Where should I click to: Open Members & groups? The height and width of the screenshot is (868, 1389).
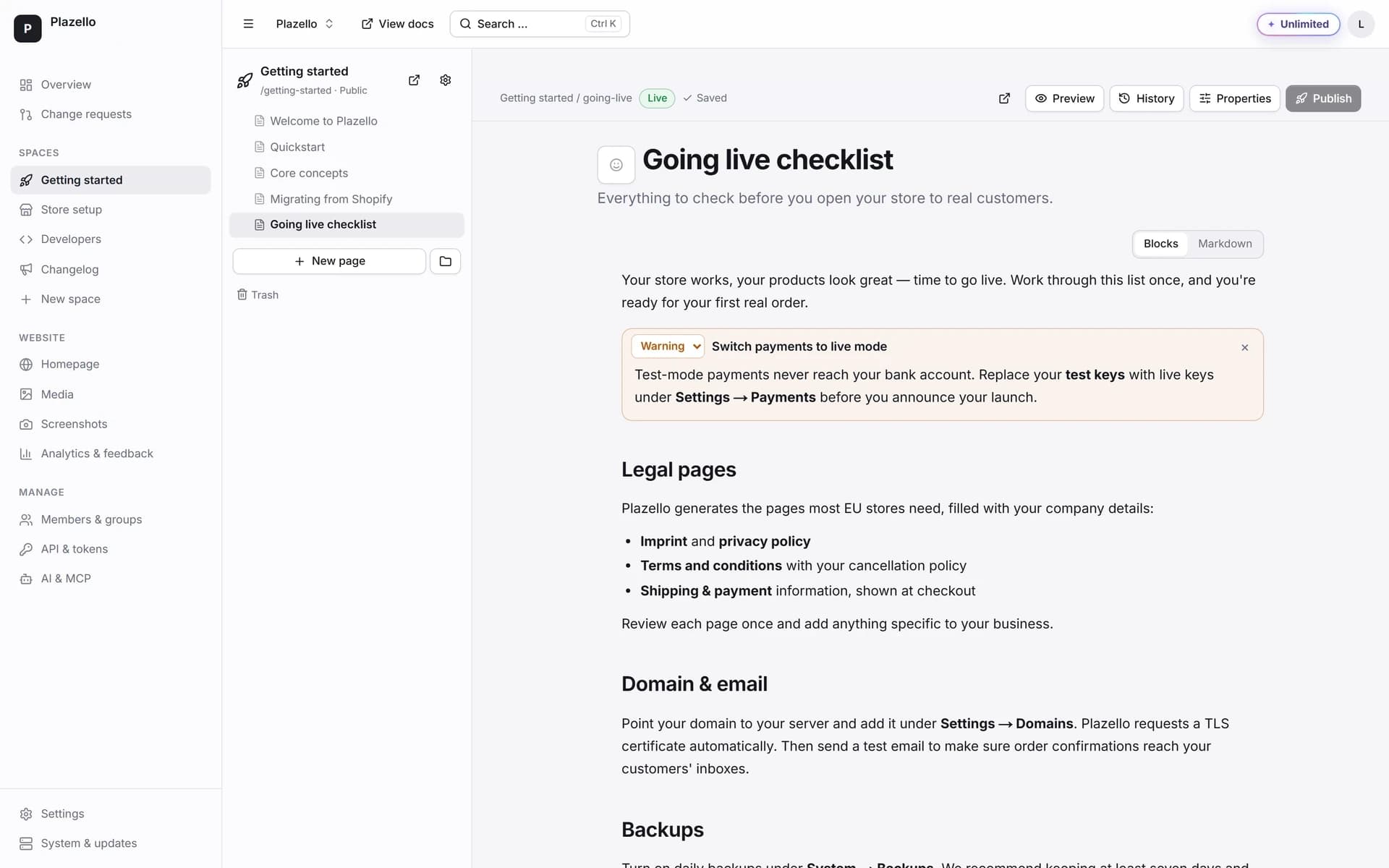pyautogui.click(x=111, y=520)
